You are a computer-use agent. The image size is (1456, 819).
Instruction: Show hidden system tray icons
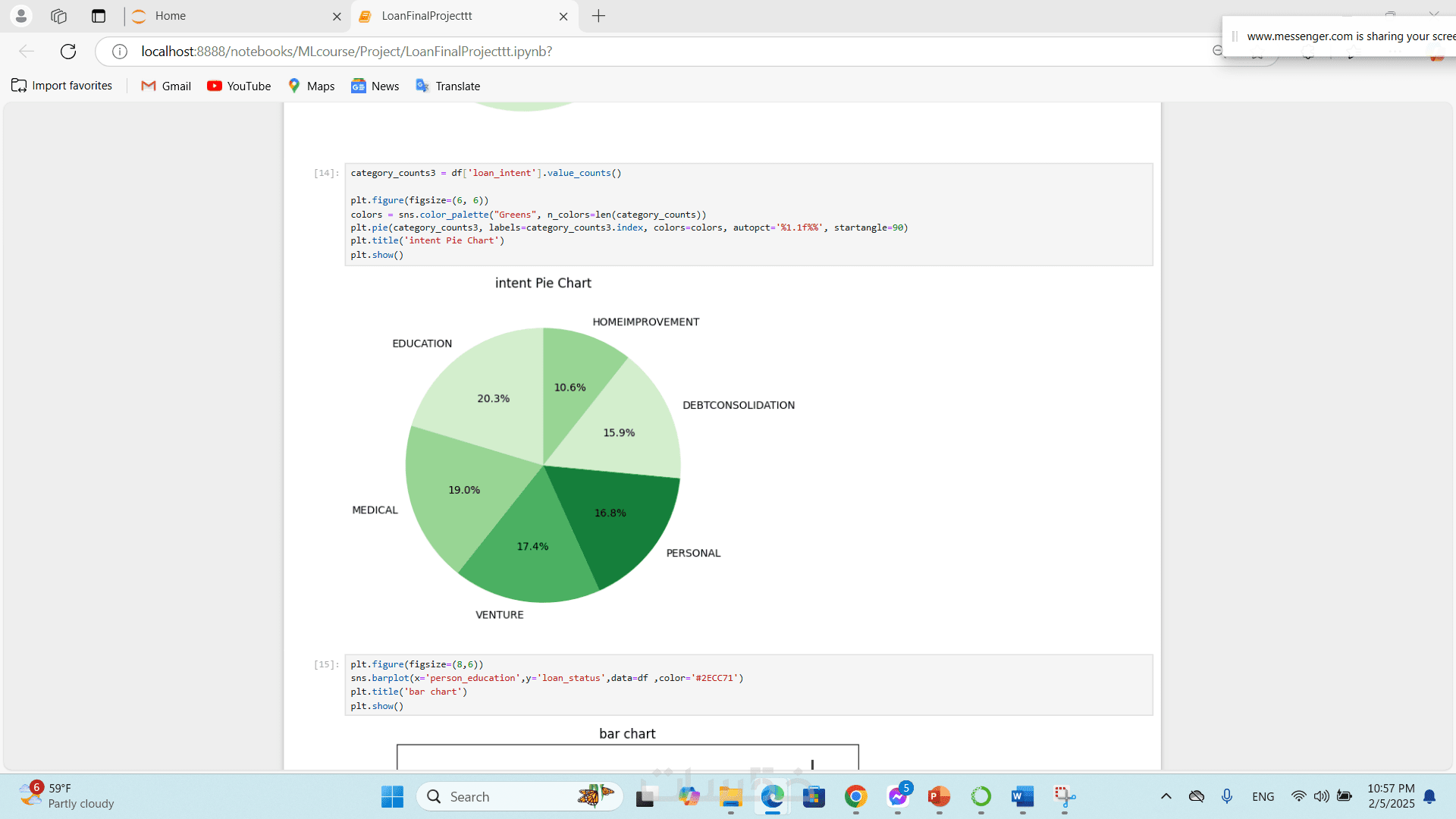1166,796
